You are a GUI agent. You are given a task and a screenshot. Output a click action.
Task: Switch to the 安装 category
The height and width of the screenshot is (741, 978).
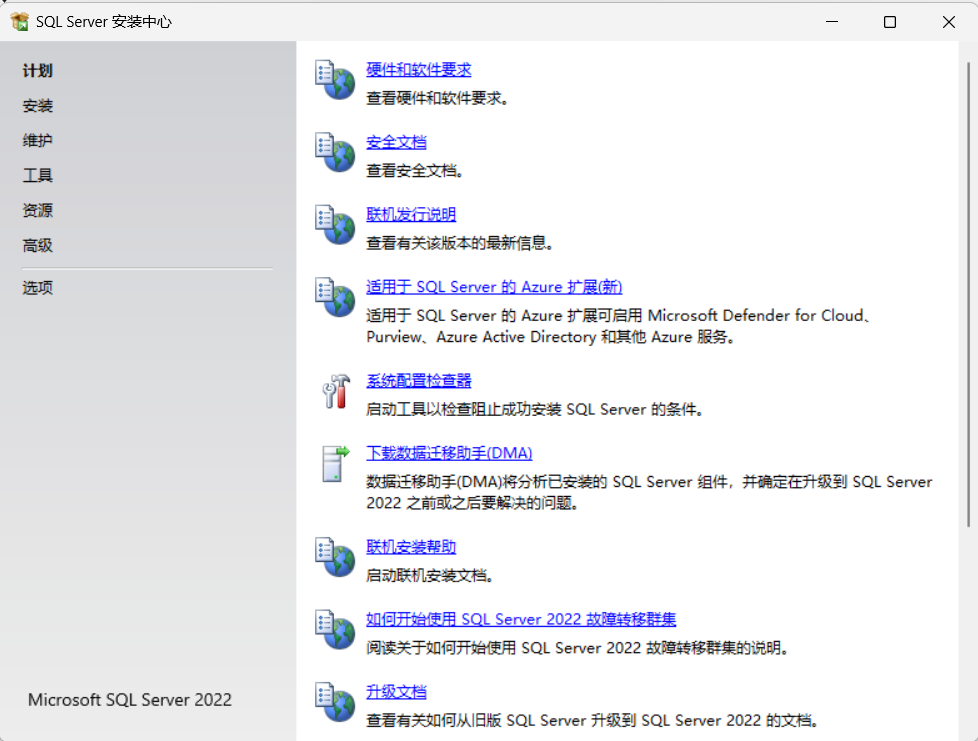[x=37, y=106]
